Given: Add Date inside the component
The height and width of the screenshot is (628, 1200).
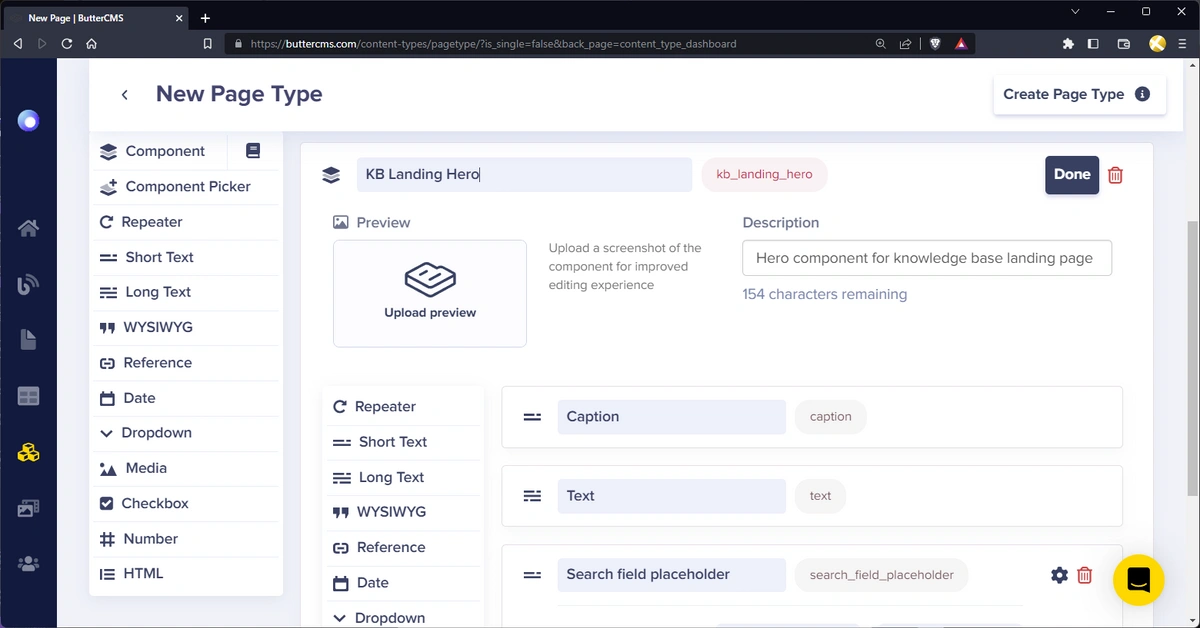Looking at the screenshot, I should point(403,582).
